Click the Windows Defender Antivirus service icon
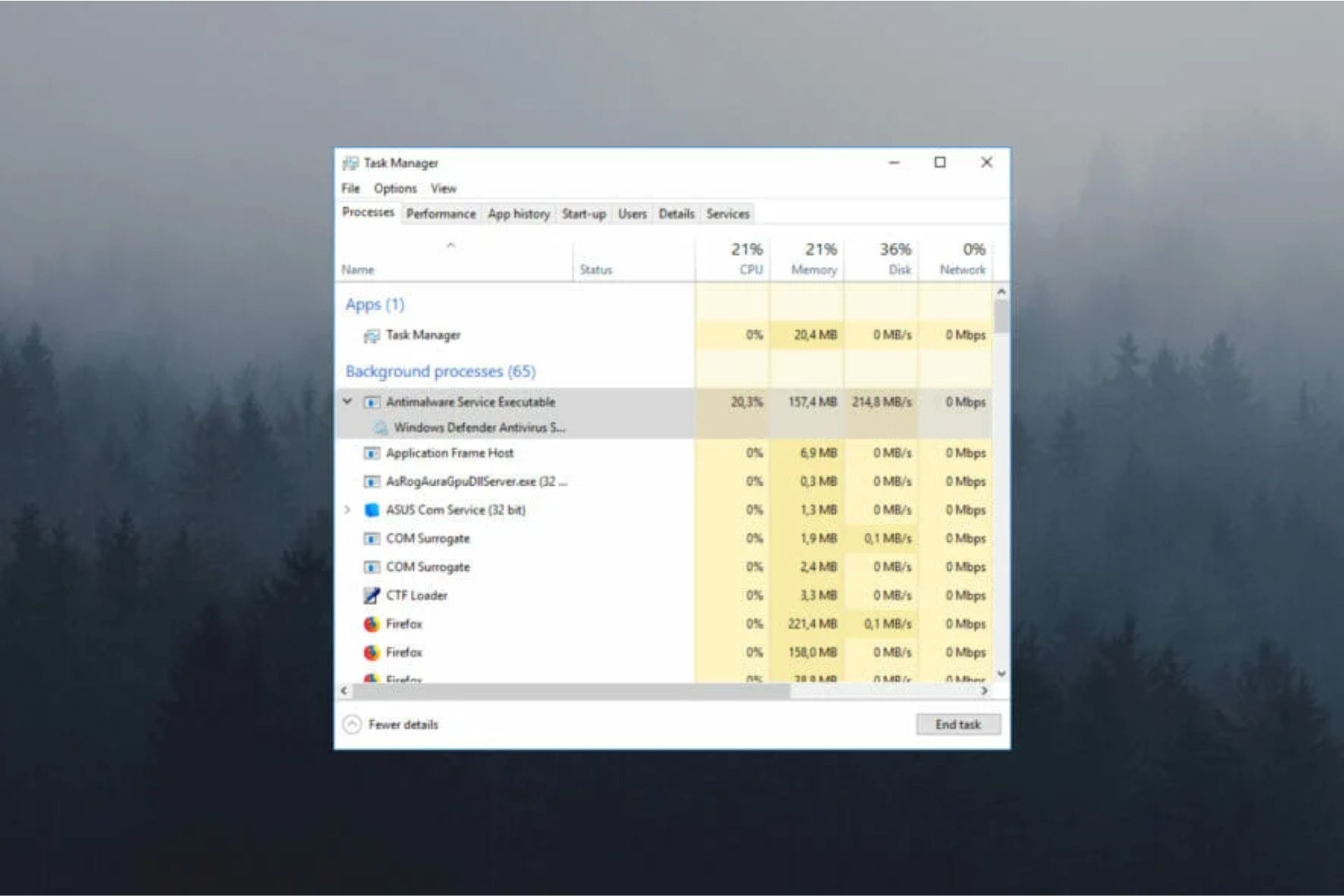1344x896 pixels. (380, 428)
